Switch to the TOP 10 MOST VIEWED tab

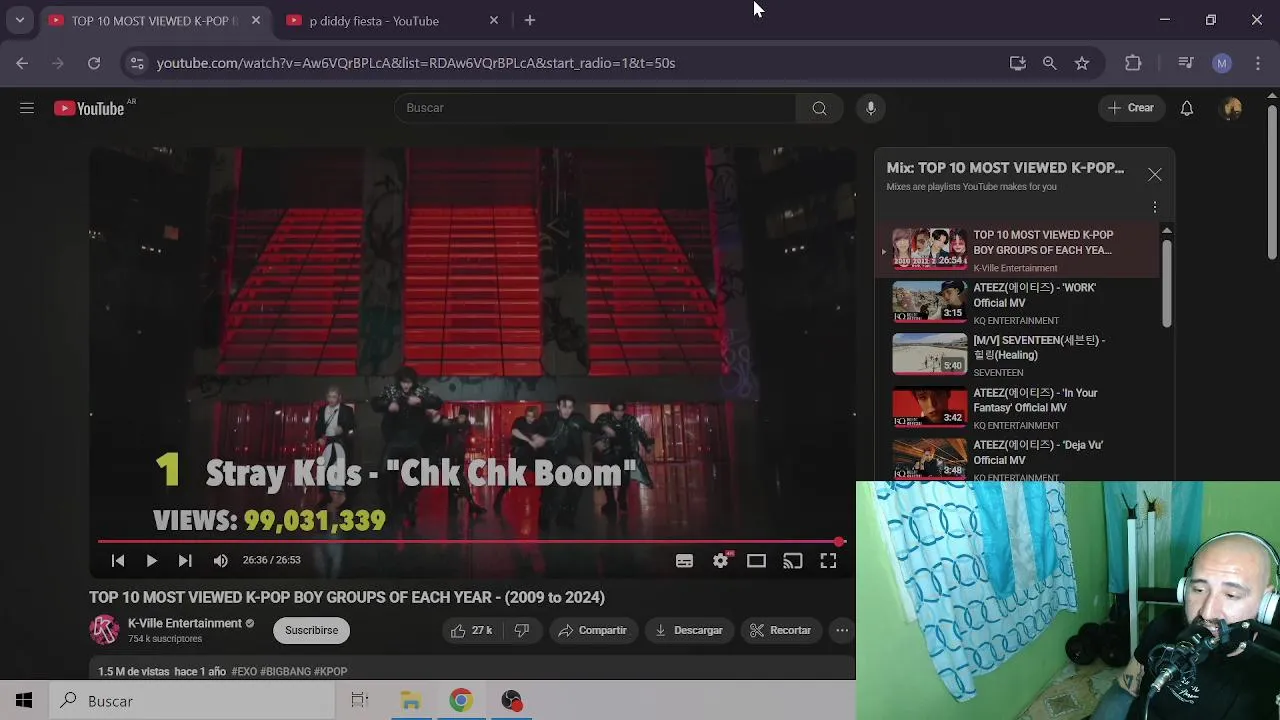tap(155, 21)
